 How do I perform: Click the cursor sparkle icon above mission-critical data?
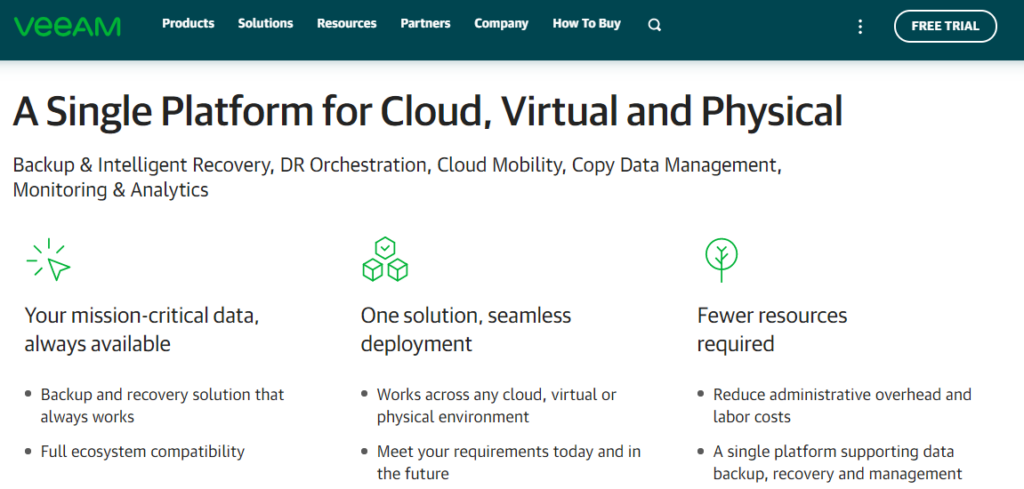(48, 260)
